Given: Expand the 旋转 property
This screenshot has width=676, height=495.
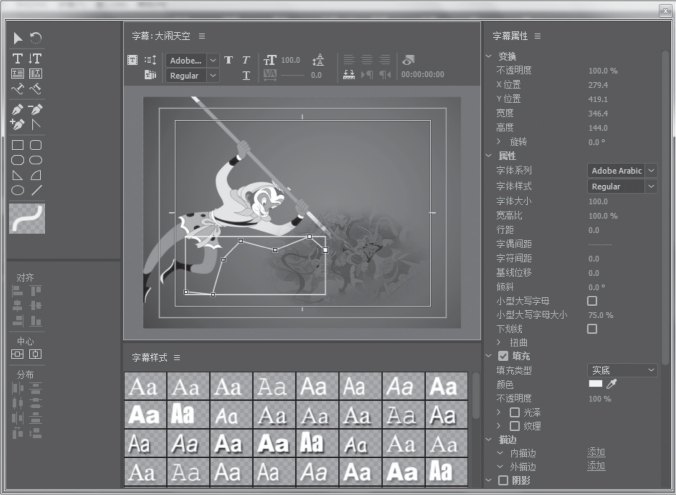Looking at the screenshot, I should [x=499, y=141].
